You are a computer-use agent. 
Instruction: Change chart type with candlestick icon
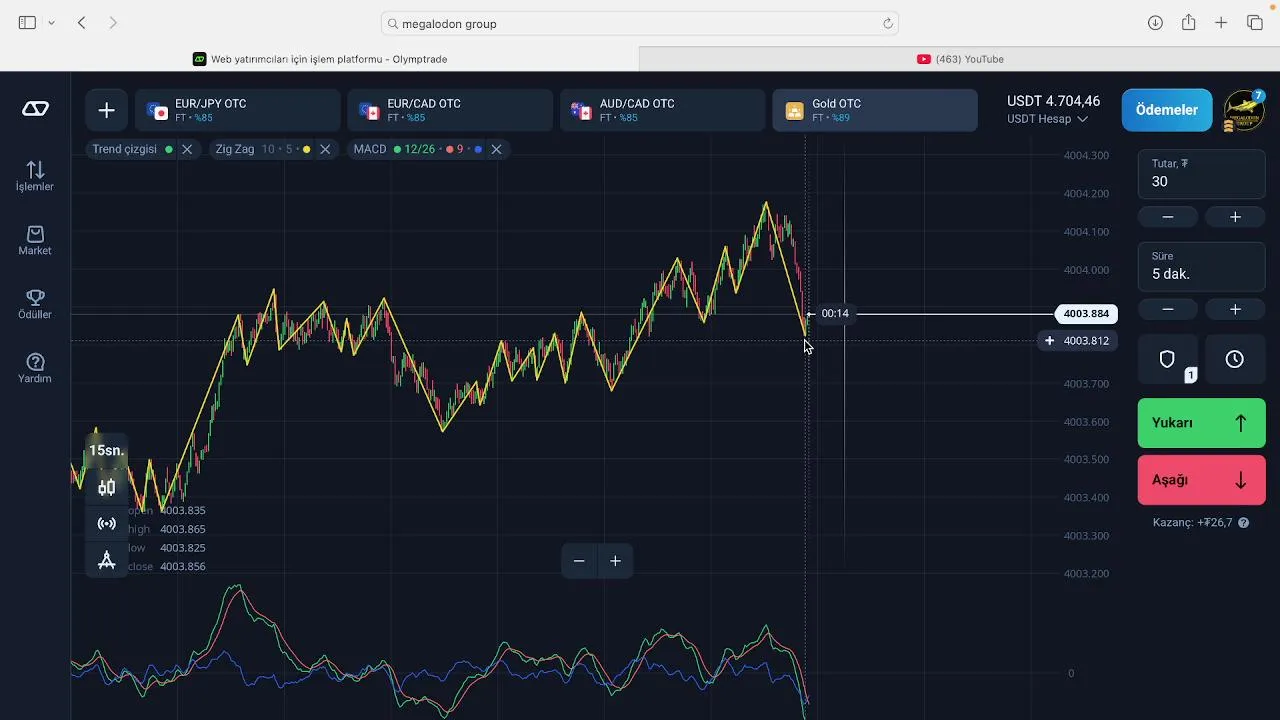(x=106, y=487)
